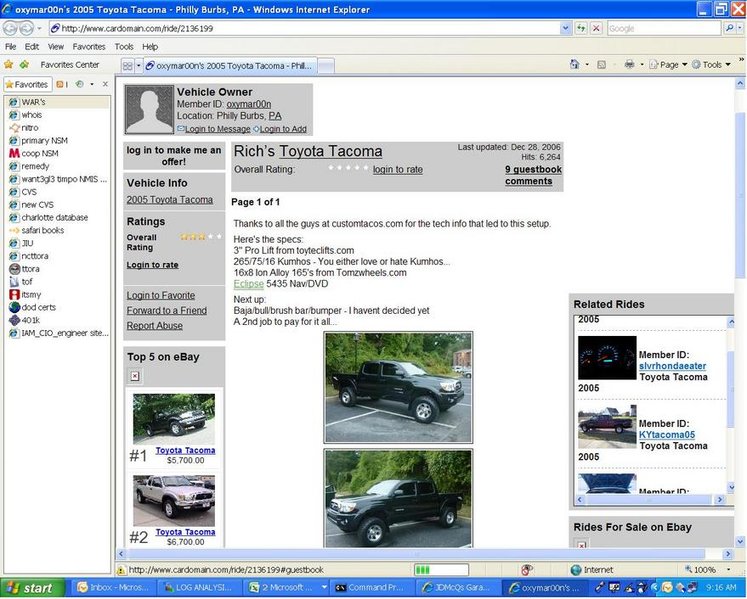The width and height of the screenshot is (747, 599).
Task: Click the Quick Tabs grid icon
Action: (x=127, y=66)
